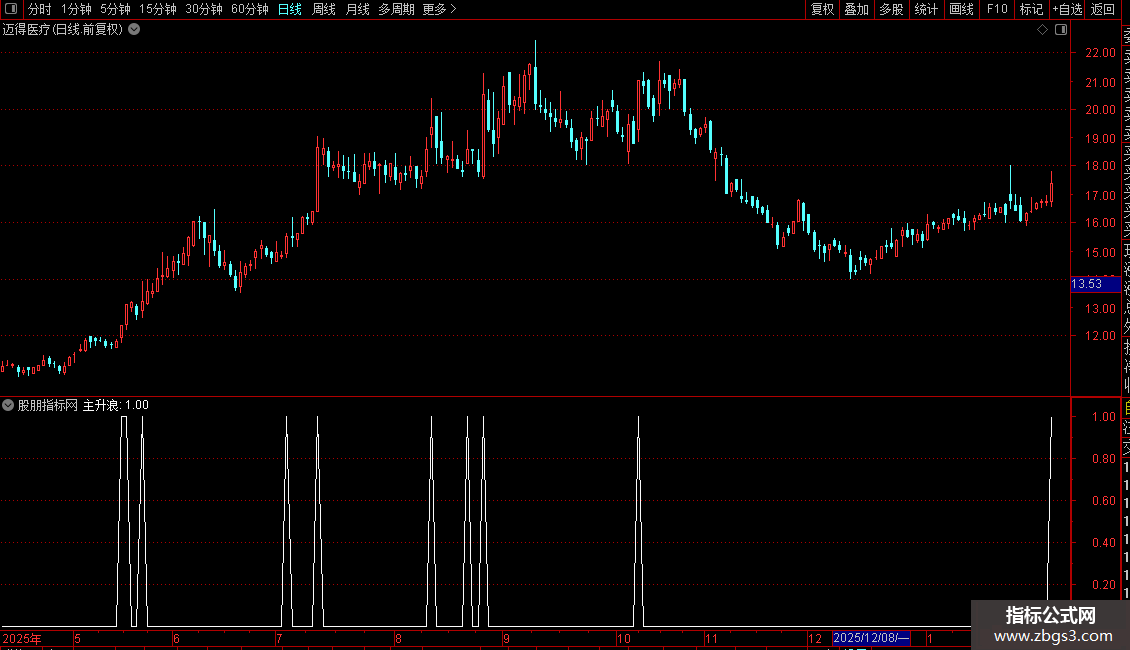Image resolution: width=1130 pixels, height=650 pixels.
Task: Click the 22.00 price axis label
Action: (1100, 53)
